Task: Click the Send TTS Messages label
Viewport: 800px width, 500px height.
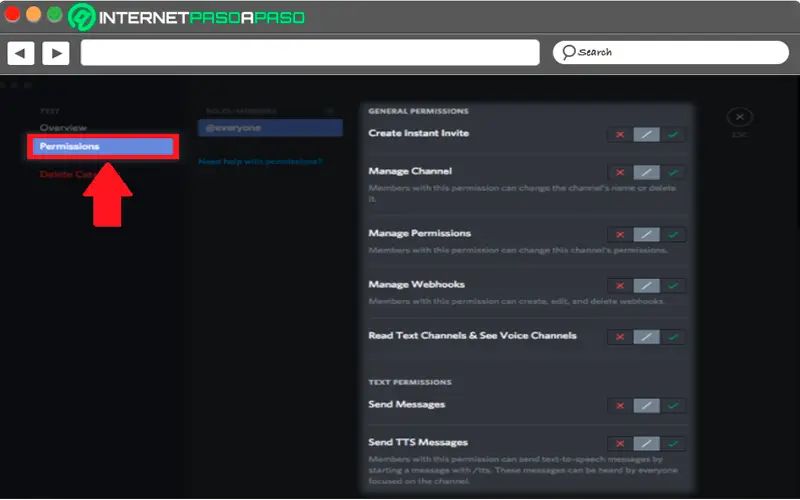Action: [x=418, y=442]
